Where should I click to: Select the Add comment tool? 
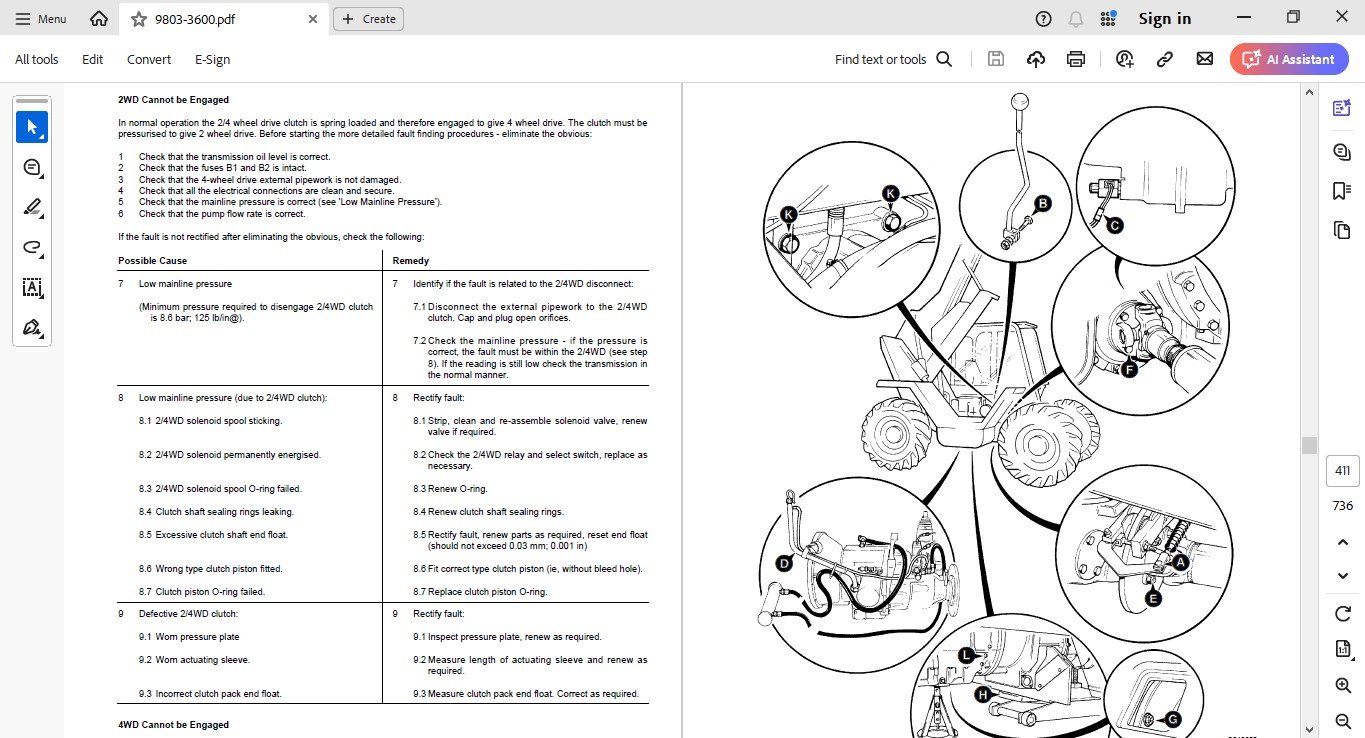(32, 167)
